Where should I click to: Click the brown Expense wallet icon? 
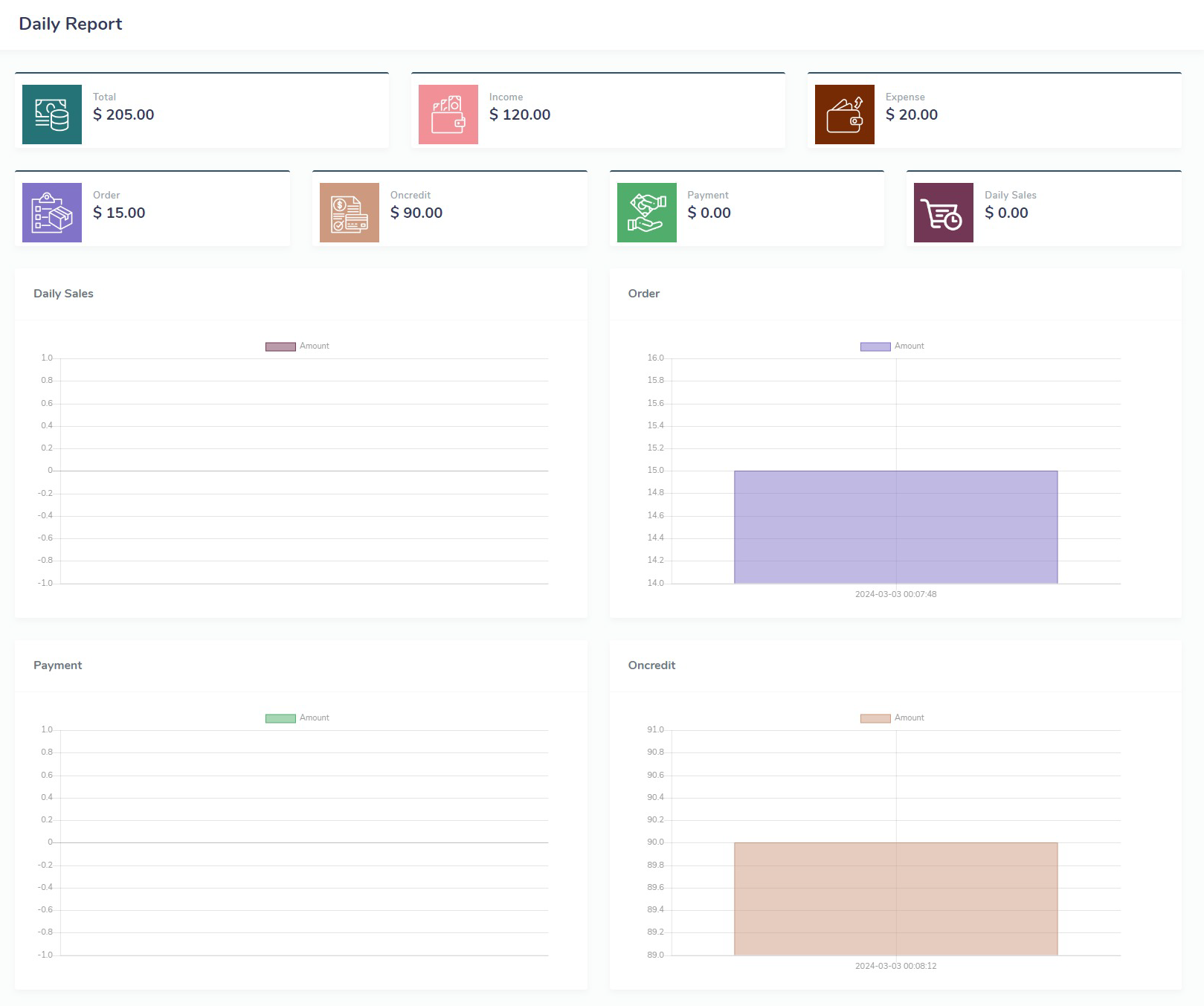click(x=844, y=115)
